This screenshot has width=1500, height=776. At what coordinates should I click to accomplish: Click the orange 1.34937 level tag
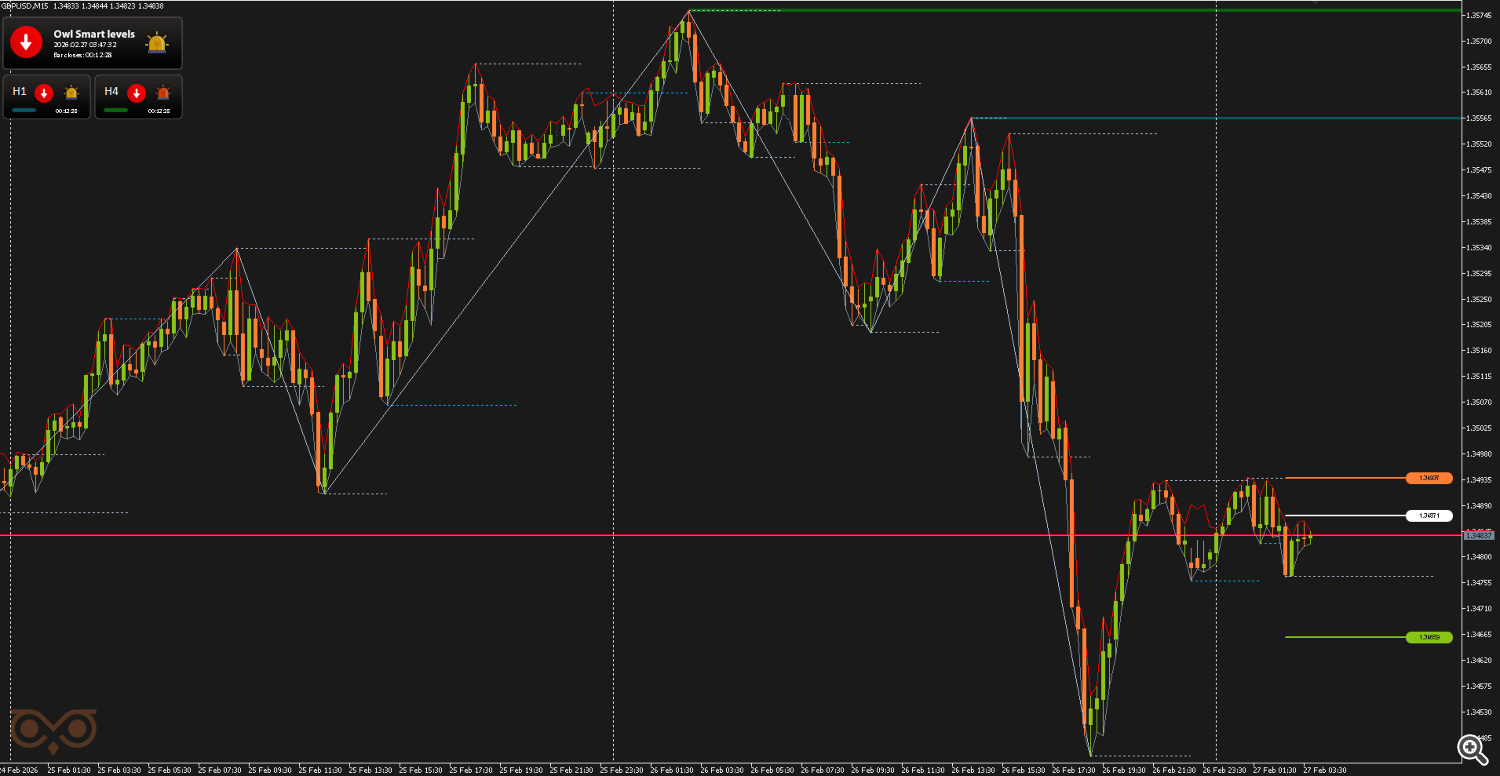(1429, 478)
